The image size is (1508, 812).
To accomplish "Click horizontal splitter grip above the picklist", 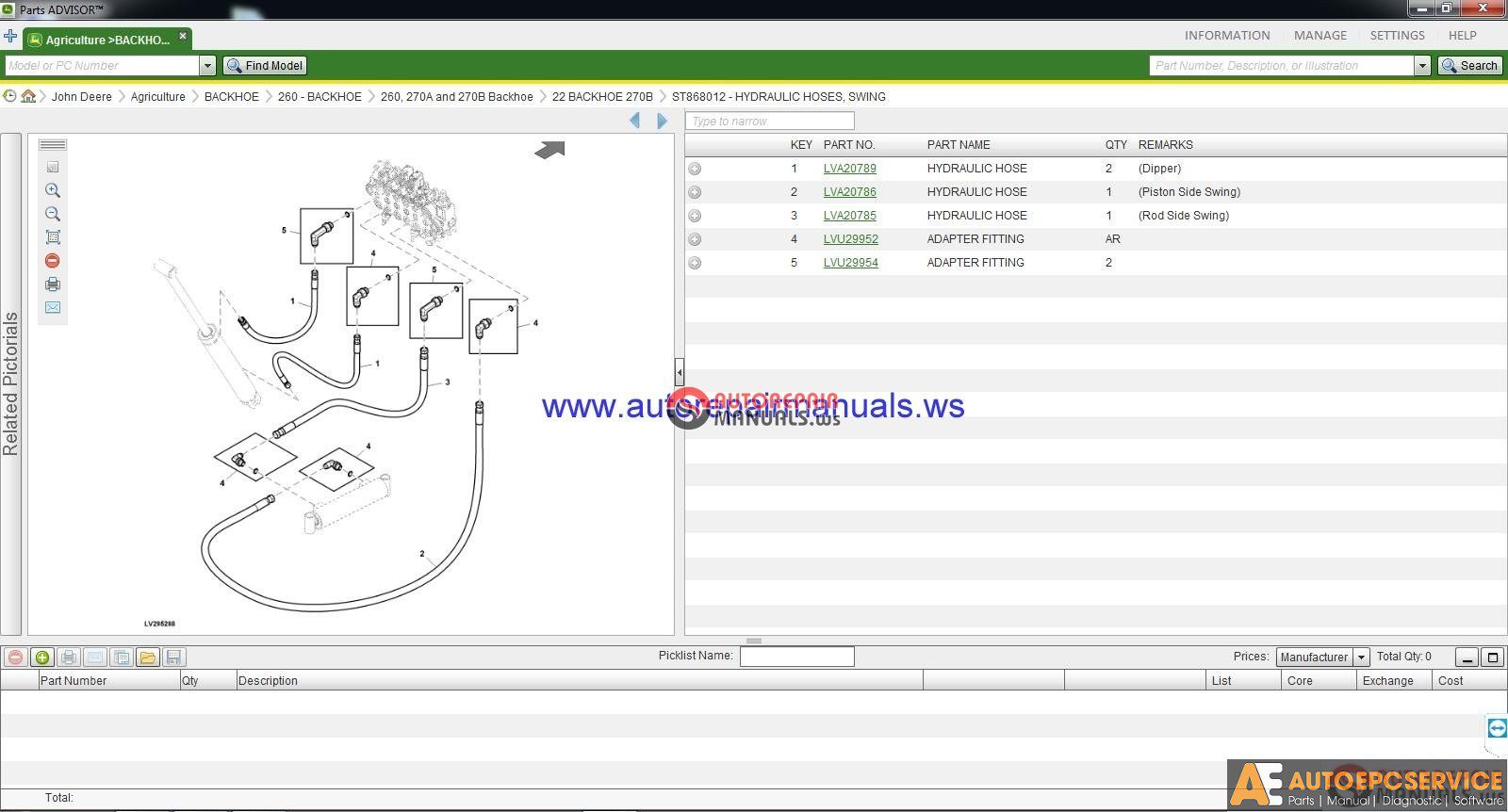I will pyautogui.click(x=753, y=641).
